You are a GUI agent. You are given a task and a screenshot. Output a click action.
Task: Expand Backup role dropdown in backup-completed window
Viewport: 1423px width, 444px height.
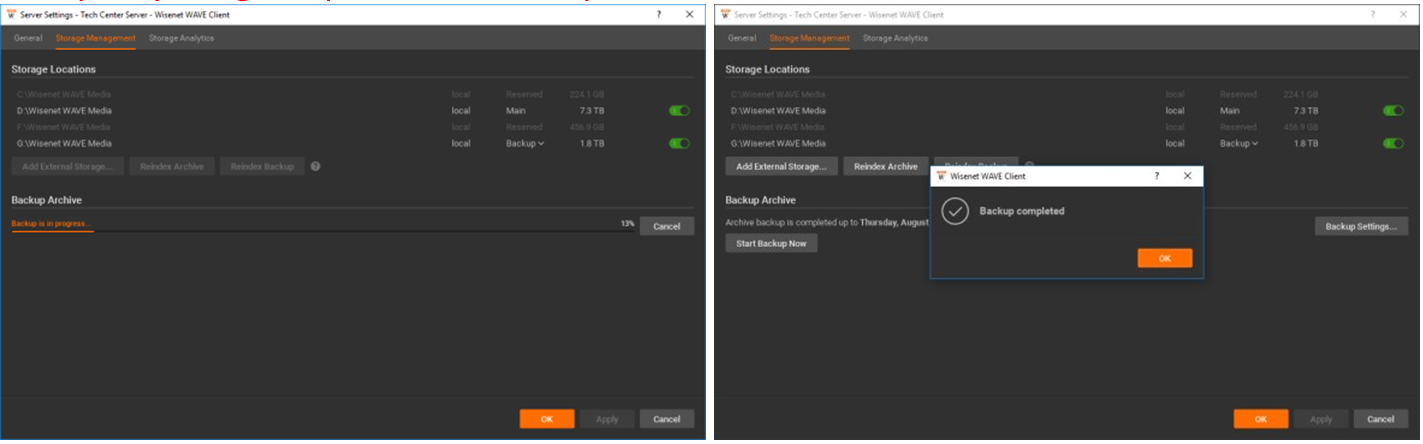[1239, 143]
